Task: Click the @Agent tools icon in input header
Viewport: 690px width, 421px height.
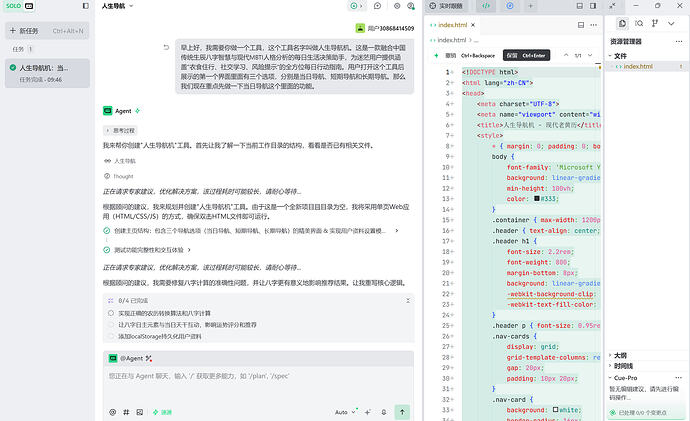Action: (149, 359)
